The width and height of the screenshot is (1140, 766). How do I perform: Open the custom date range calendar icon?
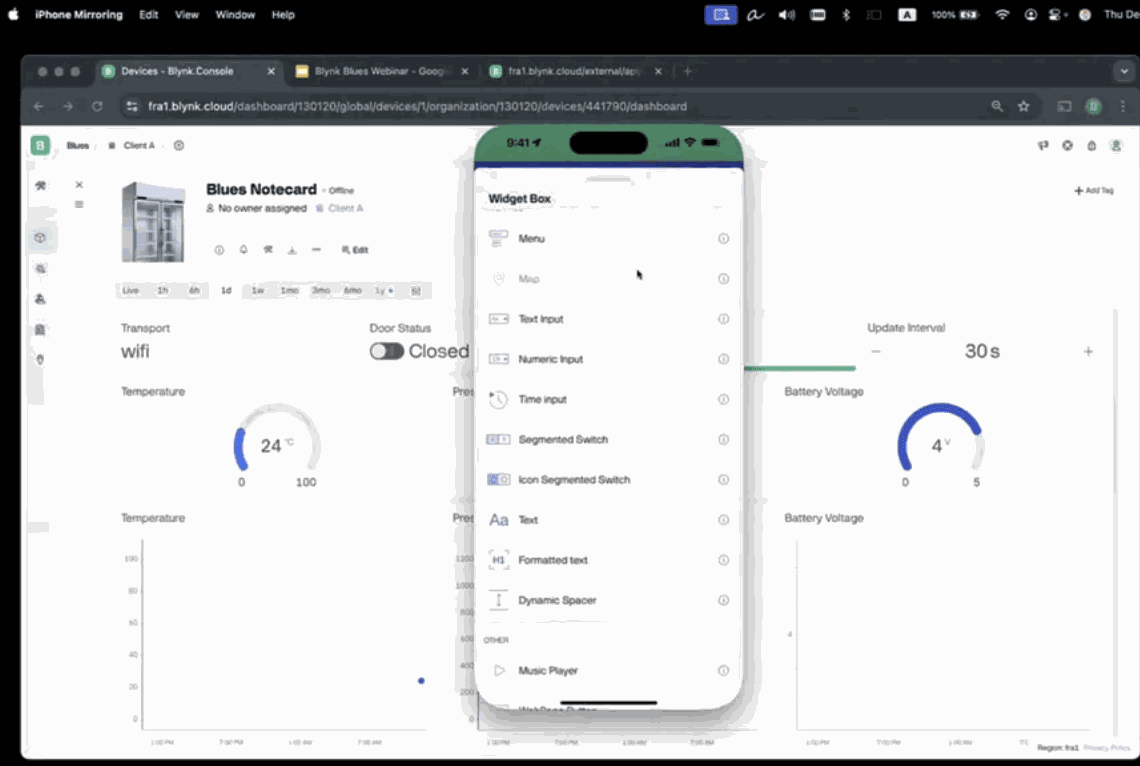tap(416, 291)
